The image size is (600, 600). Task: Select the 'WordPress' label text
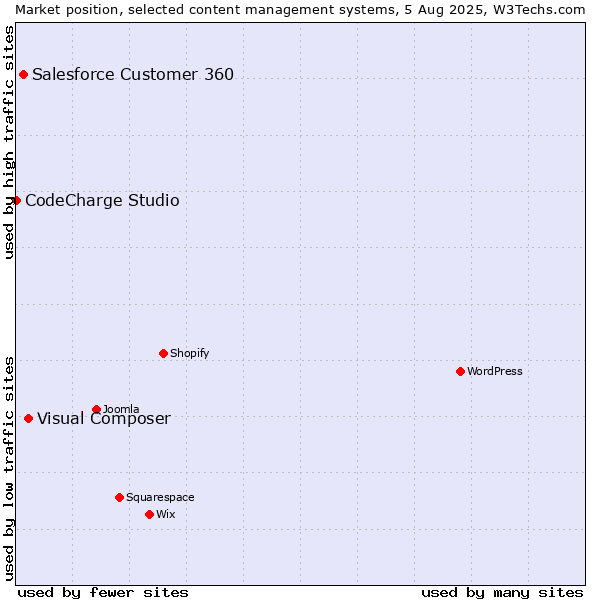point(494,372)
